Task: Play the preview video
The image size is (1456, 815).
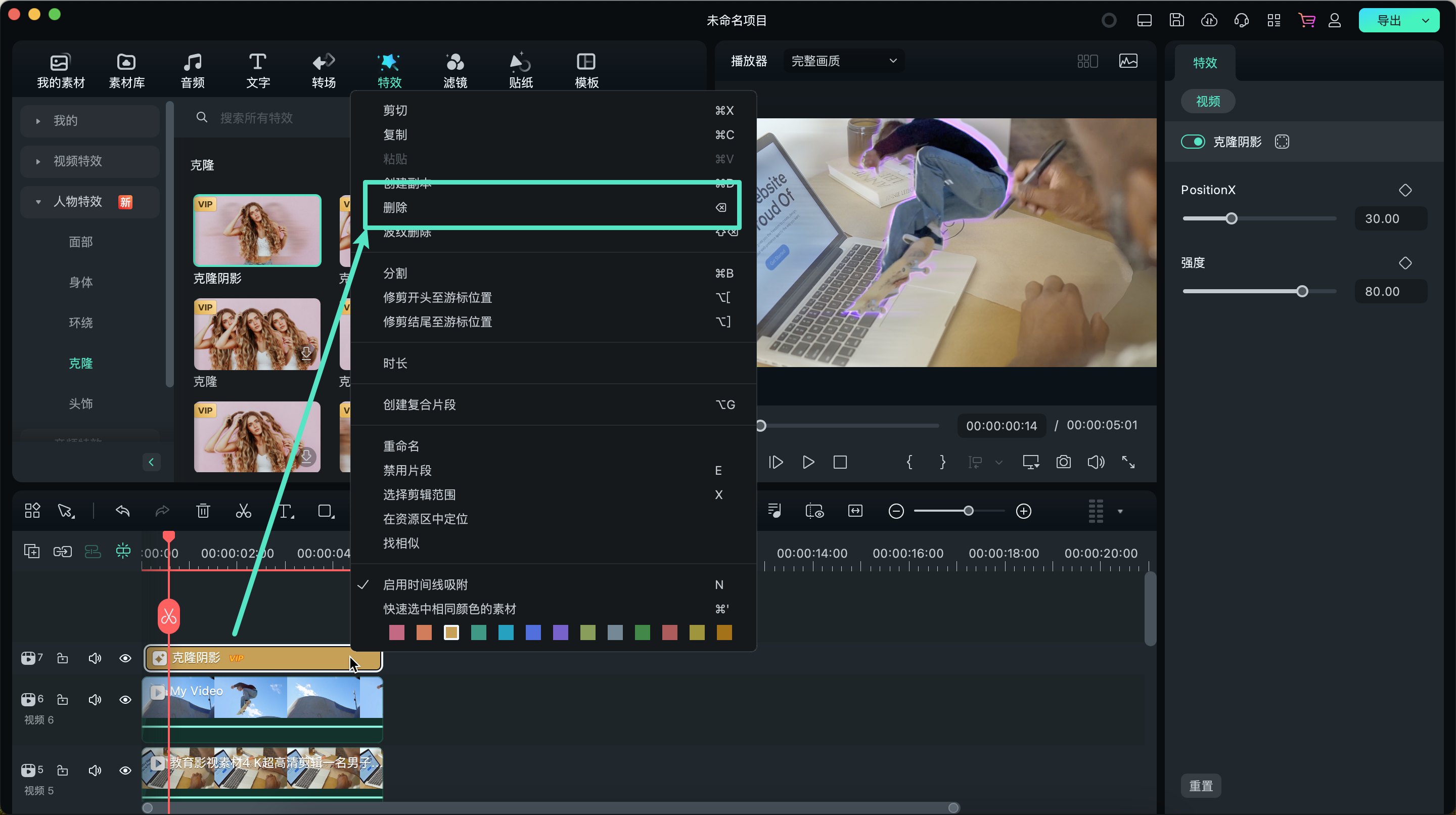Action: point(808,462)
